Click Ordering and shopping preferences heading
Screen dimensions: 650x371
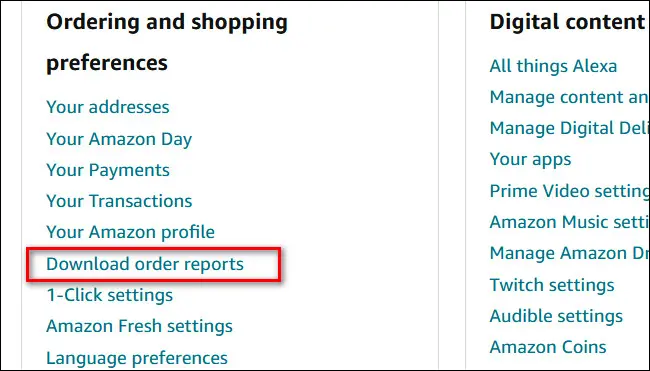coord(167,42)
